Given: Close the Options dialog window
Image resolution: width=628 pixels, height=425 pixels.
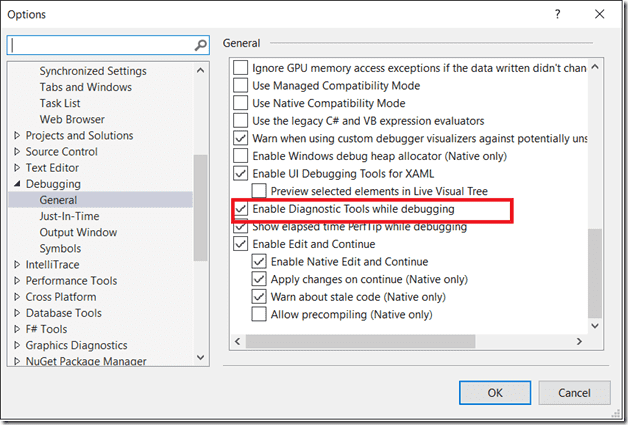Looking at the screenshot, I should 599,15.
